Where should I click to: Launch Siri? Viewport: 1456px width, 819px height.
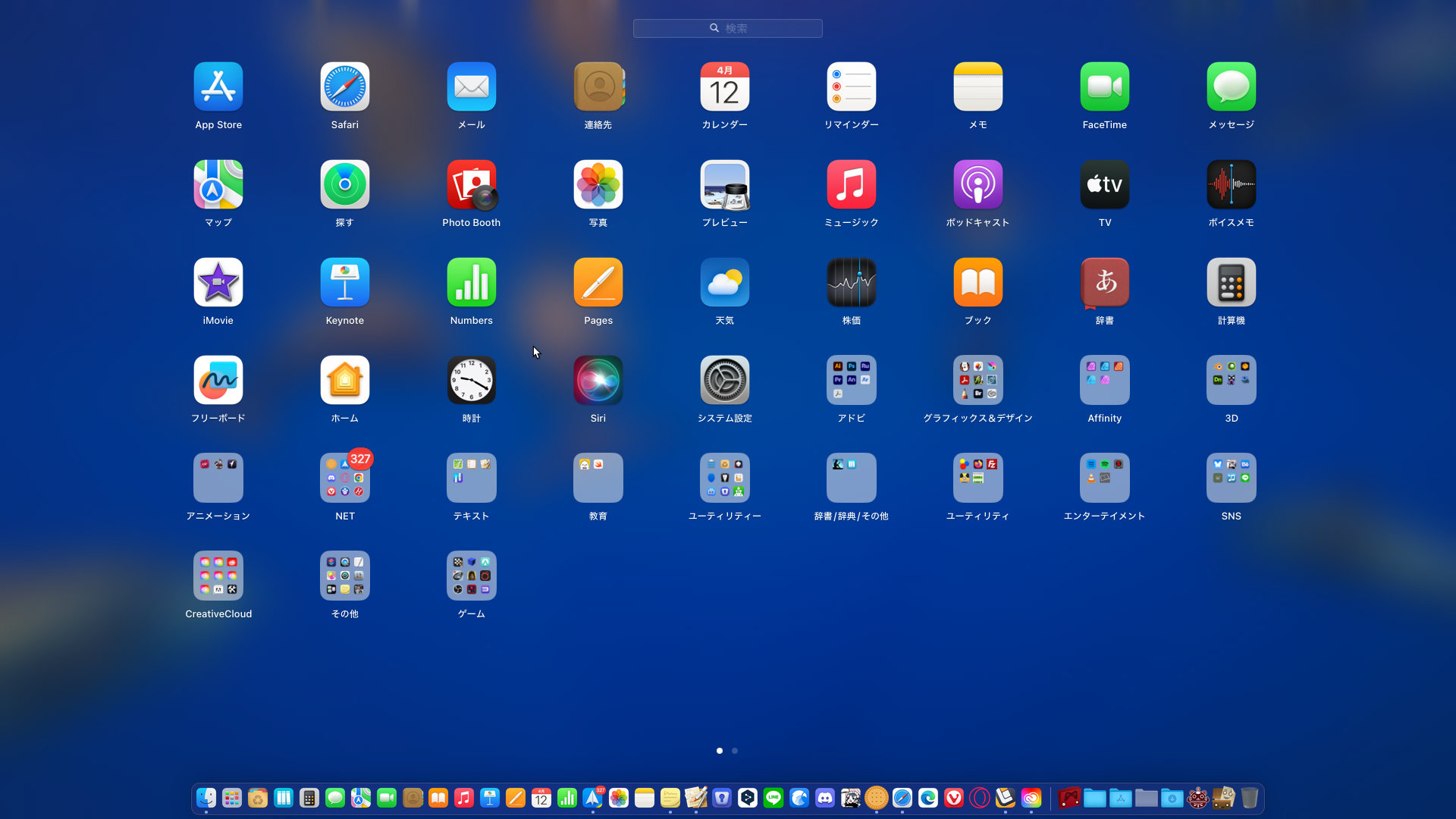click(598, 380)
